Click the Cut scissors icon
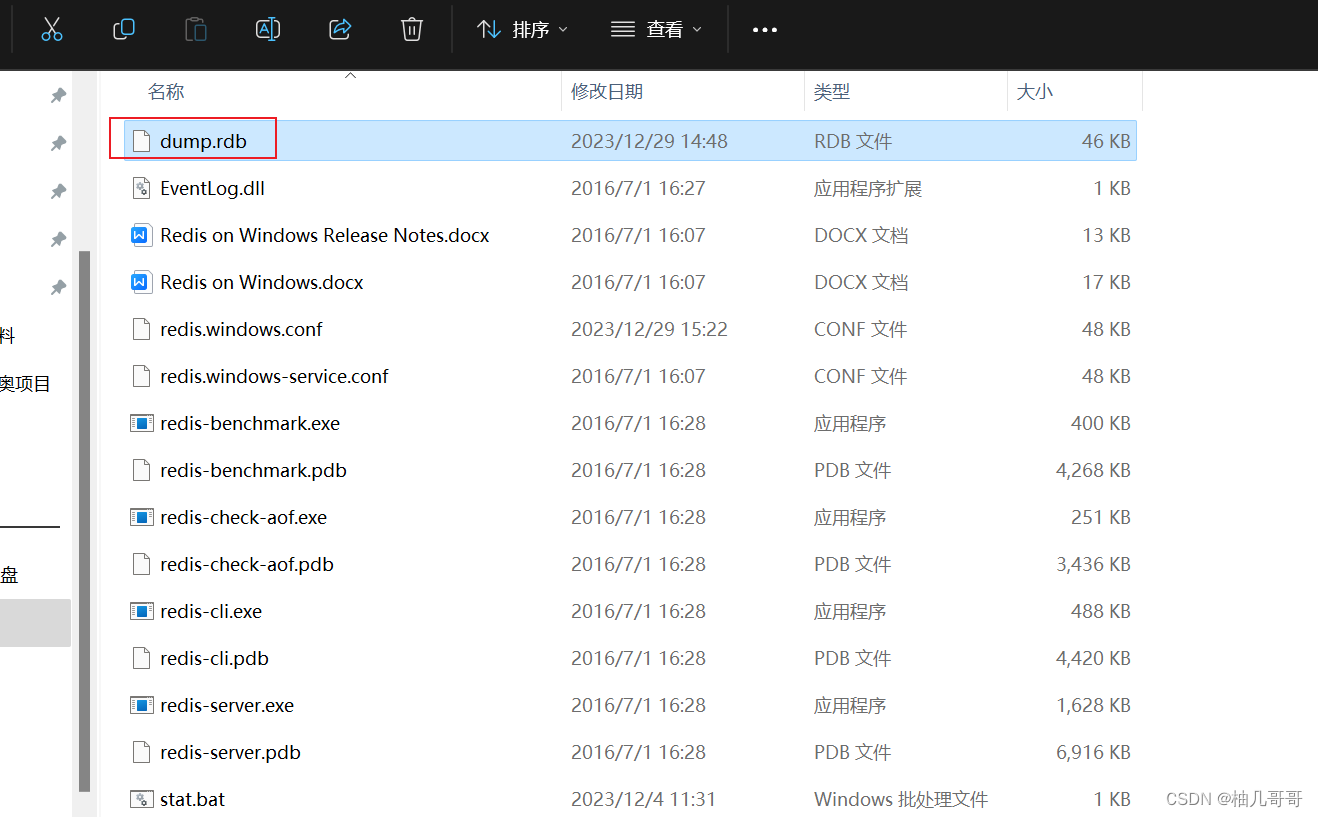 point(52,30)
